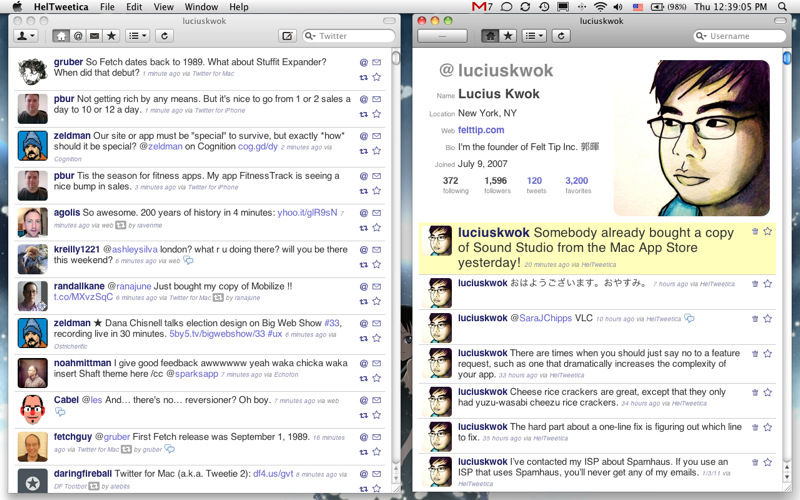Viewport: 800px width, 500px height.
Task: Favorite agolis's 200 years tweet
Action: click(377, 227)
